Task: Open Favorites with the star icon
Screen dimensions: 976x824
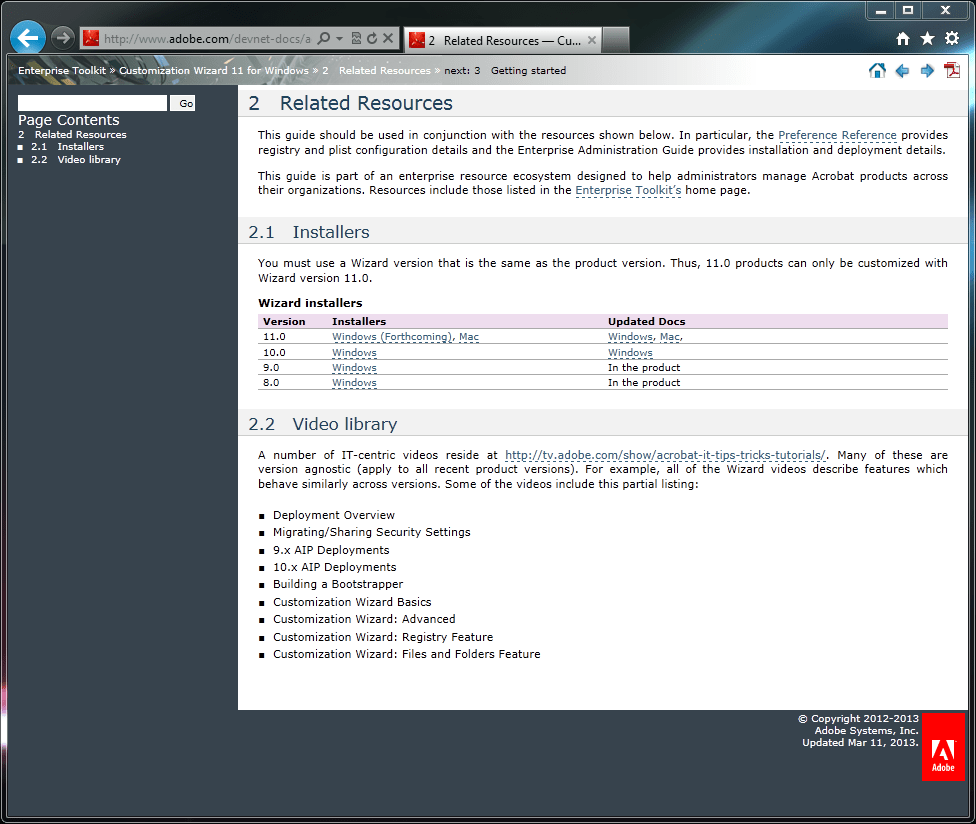Action: pos(928,37)
